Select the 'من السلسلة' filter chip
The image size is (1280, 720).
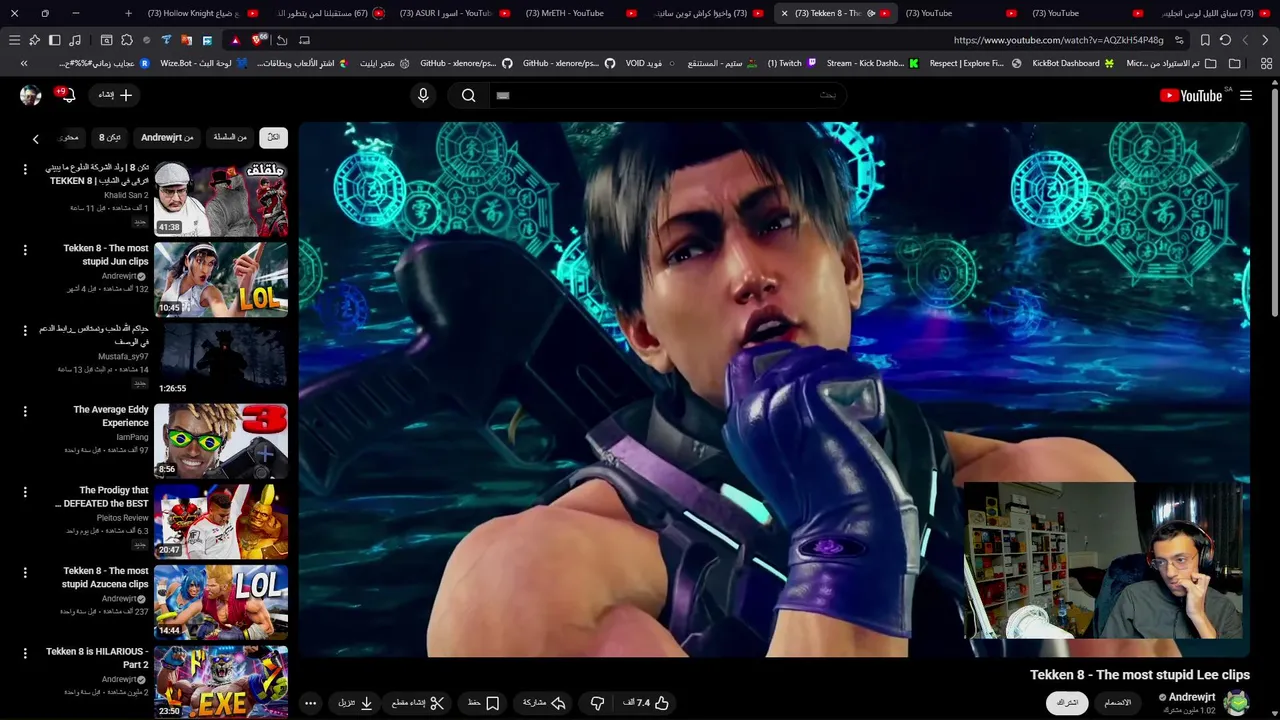pyautogui.click(x=230, y=137)
